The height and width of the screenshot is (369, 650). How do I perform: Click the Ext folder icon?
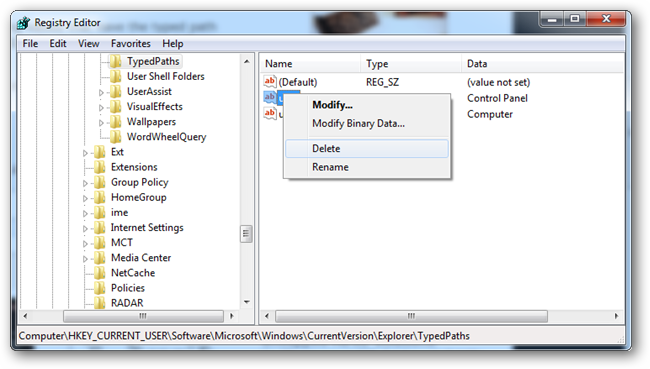click(x=99, y=152)
